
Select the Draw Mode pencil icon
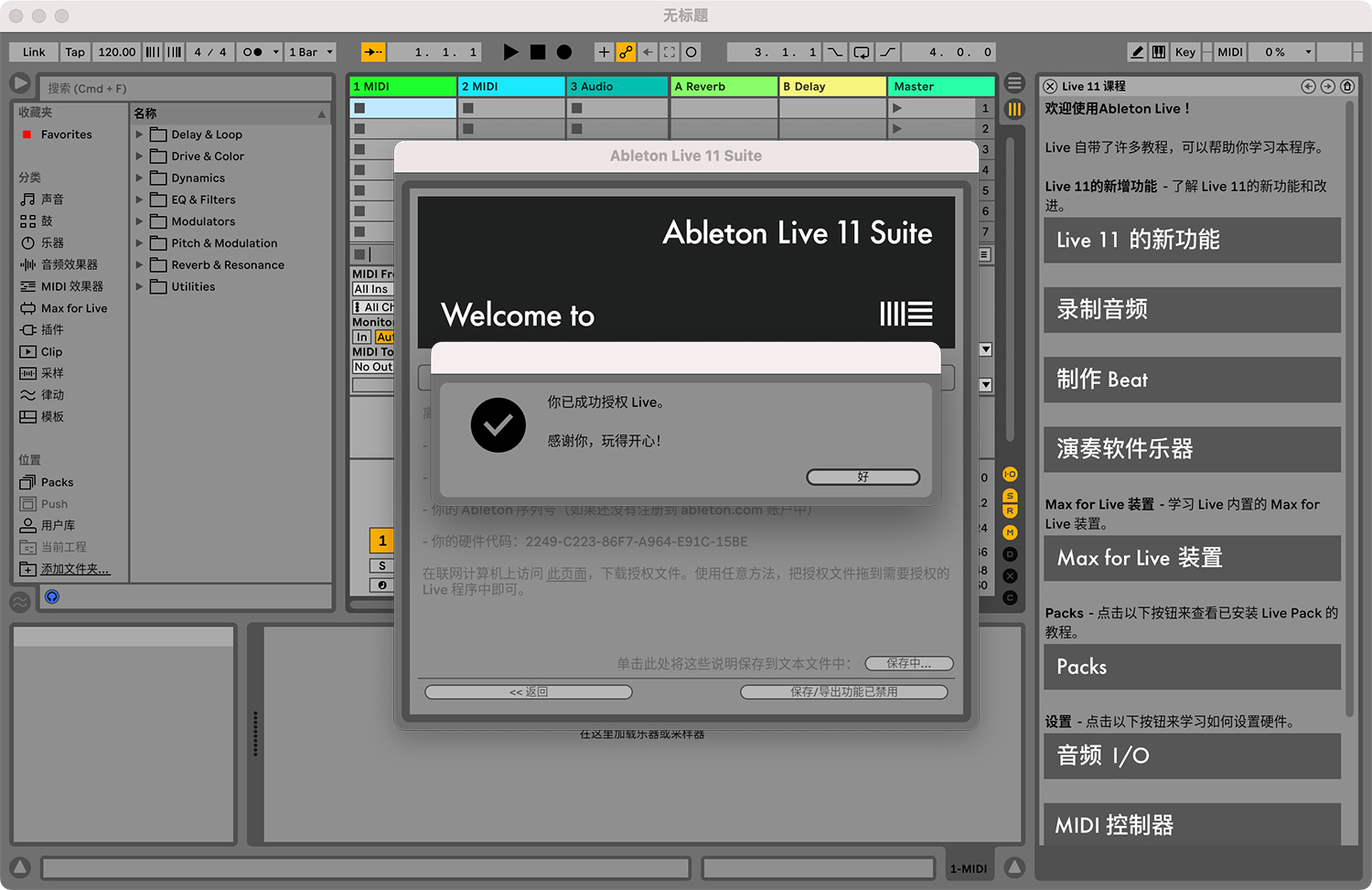[1135, 52]
